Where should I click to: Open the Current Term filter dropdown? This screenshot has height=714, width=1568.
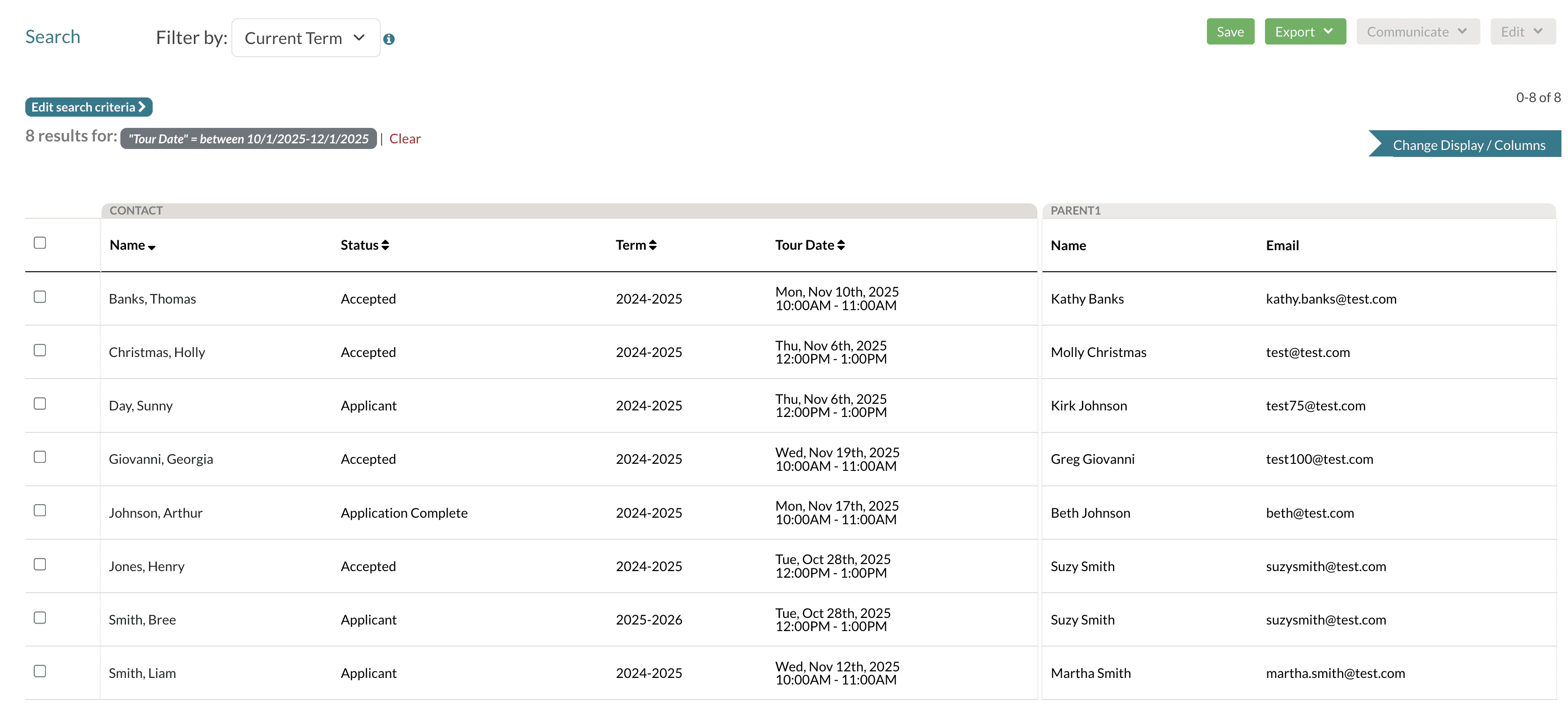pos(305,38)
